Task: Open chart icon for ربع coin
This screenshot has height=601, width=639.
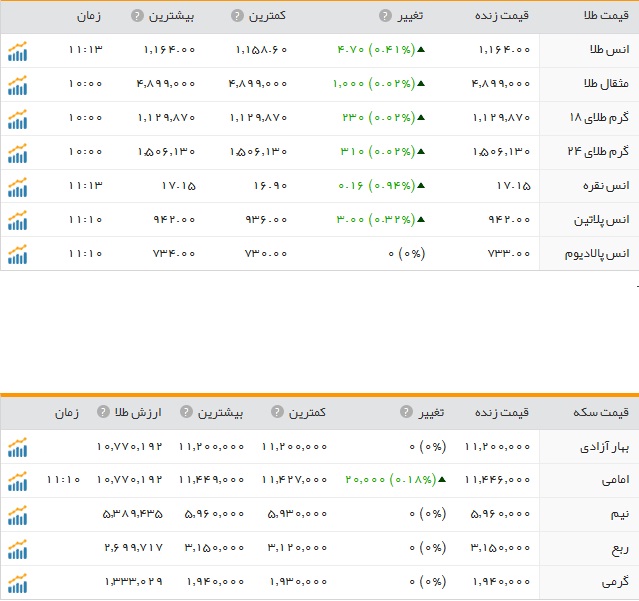Action: tap(18, 549)
